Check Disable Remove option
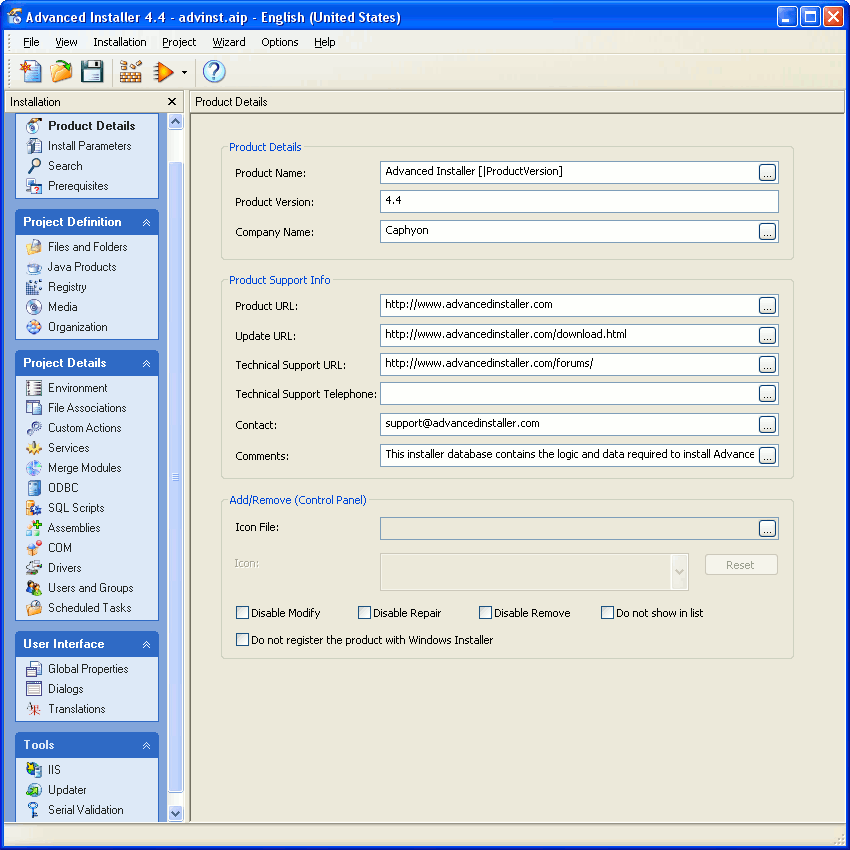Screen dimensions: 850x850 (x=485, y=613)
